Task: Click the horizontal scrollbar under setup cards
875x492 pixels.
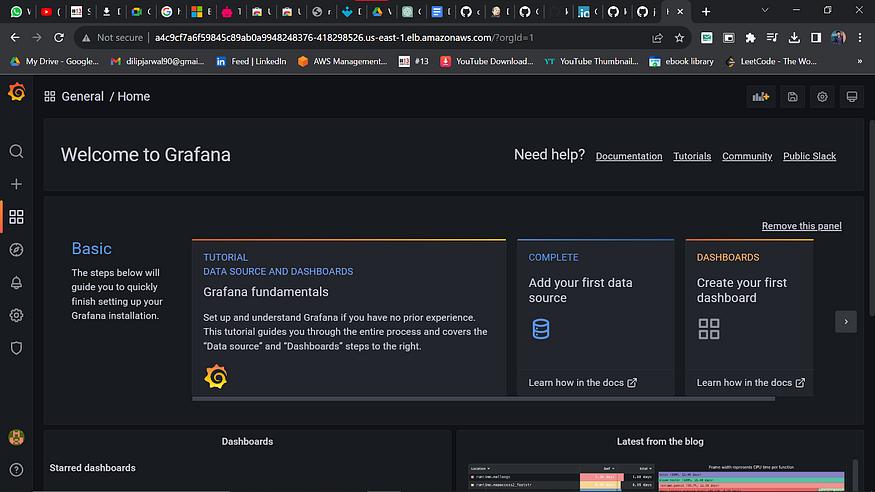Action: pos(483,399)
